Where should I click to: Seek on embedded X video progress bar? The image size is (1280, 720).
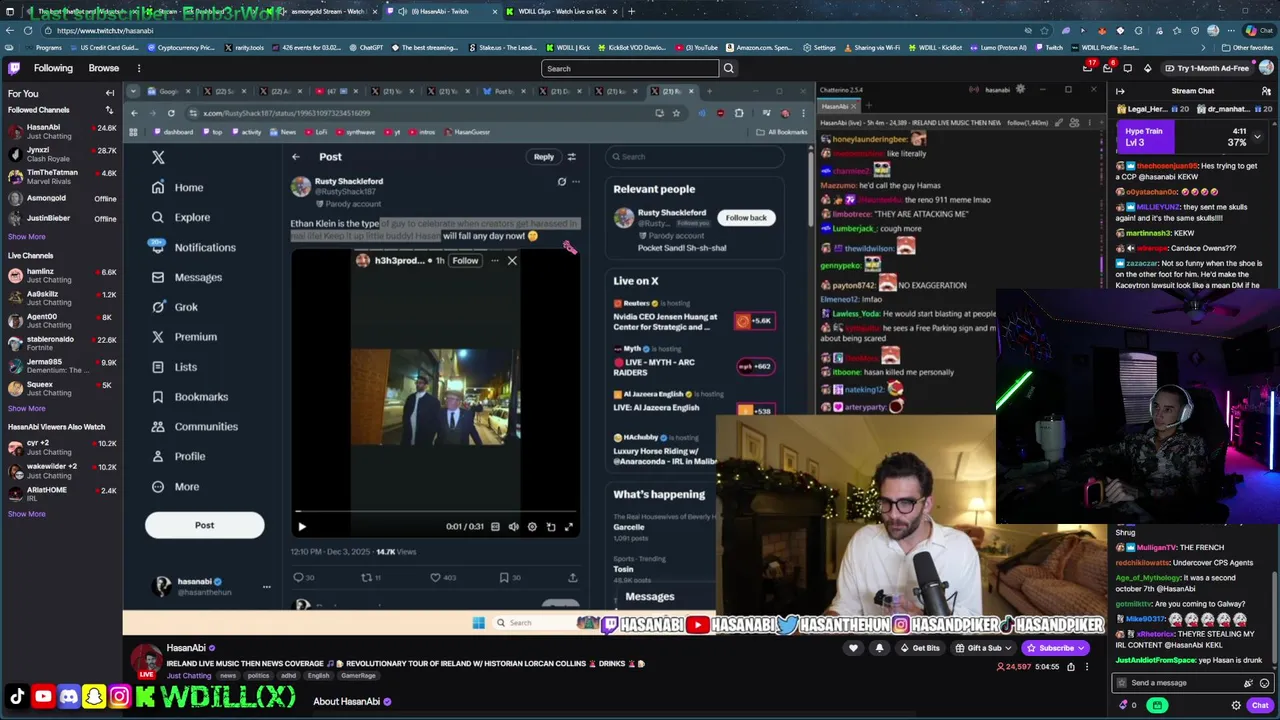(435, 512)
